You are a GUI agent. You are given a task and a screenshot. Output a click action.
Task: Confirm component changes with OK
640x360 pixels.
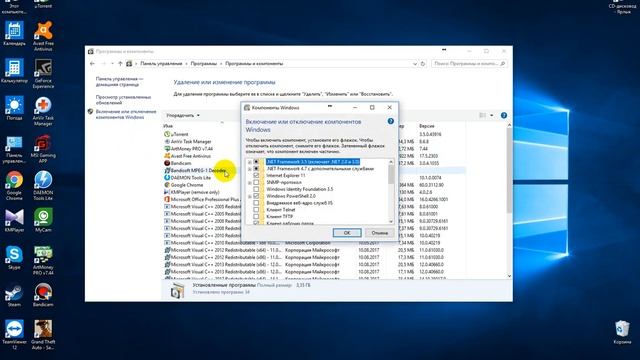347,233
